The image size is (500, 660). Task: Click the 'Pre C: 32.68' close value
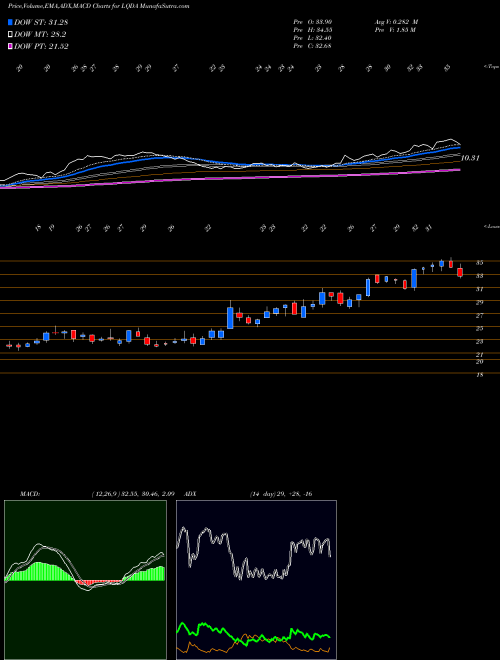coord(312,46)
